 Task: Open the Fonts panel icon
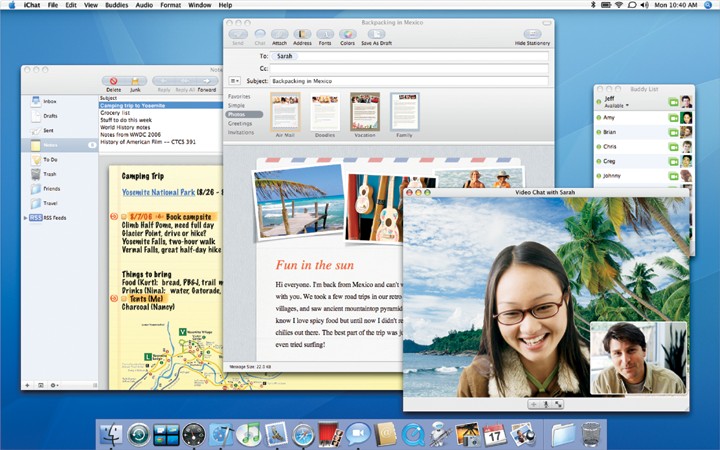(x=325, y=34)
